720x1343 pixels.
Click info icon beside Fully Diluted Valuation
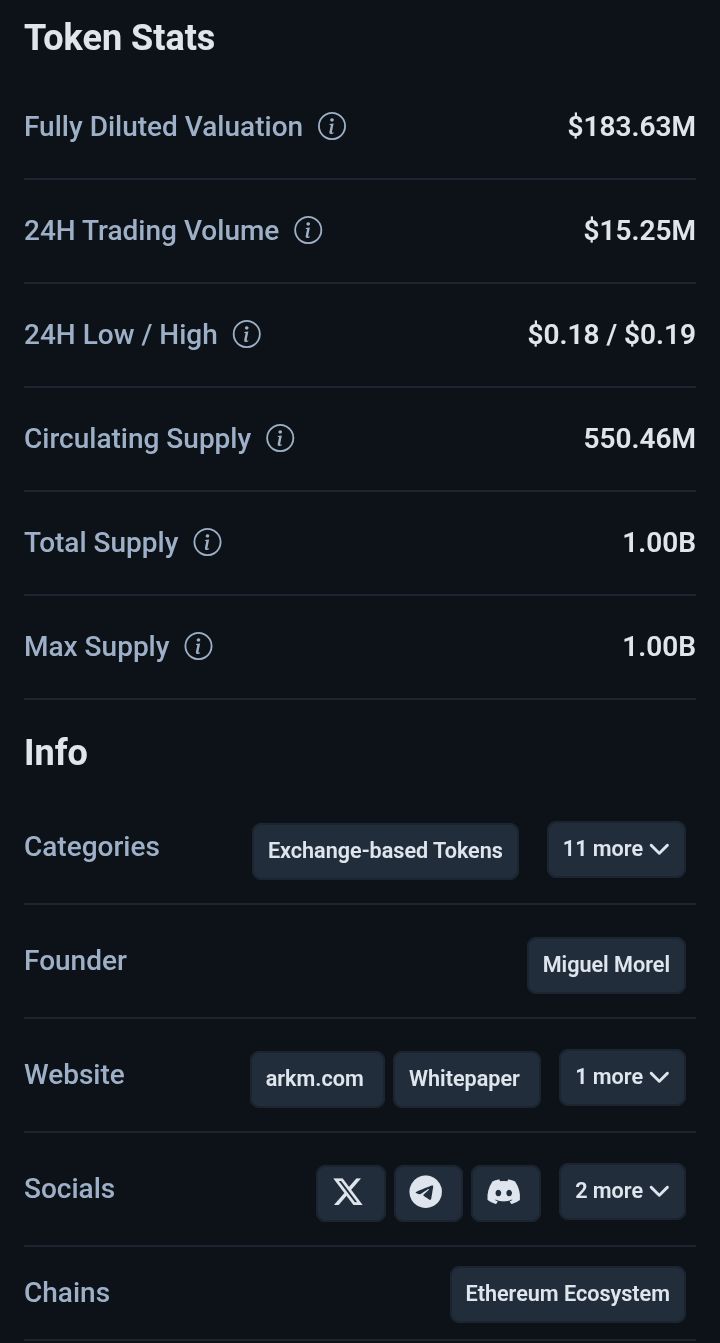[x=332, y=127]
